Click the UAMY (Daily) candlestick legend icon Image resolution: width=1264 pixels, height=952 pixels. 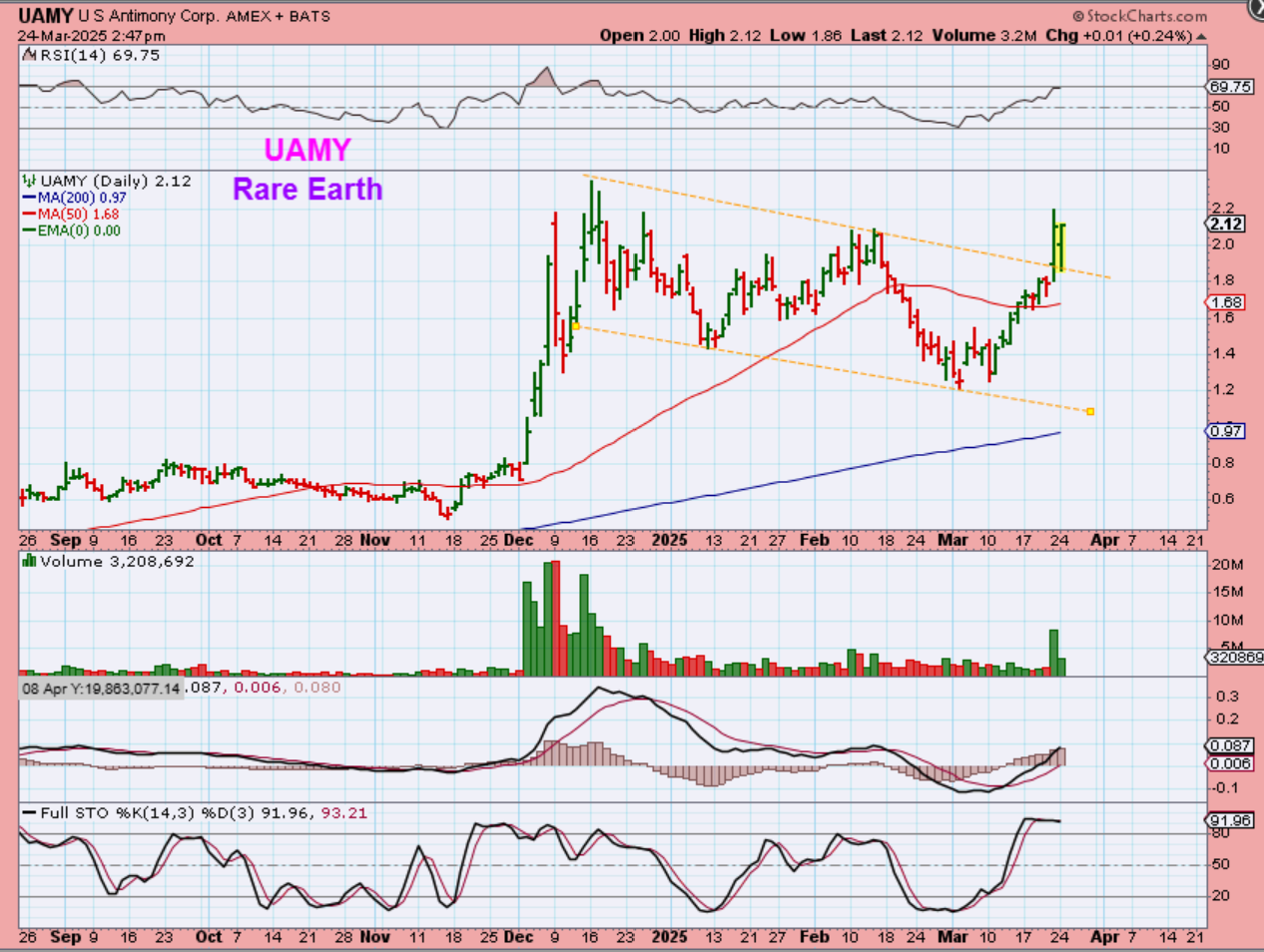point(30,181)
